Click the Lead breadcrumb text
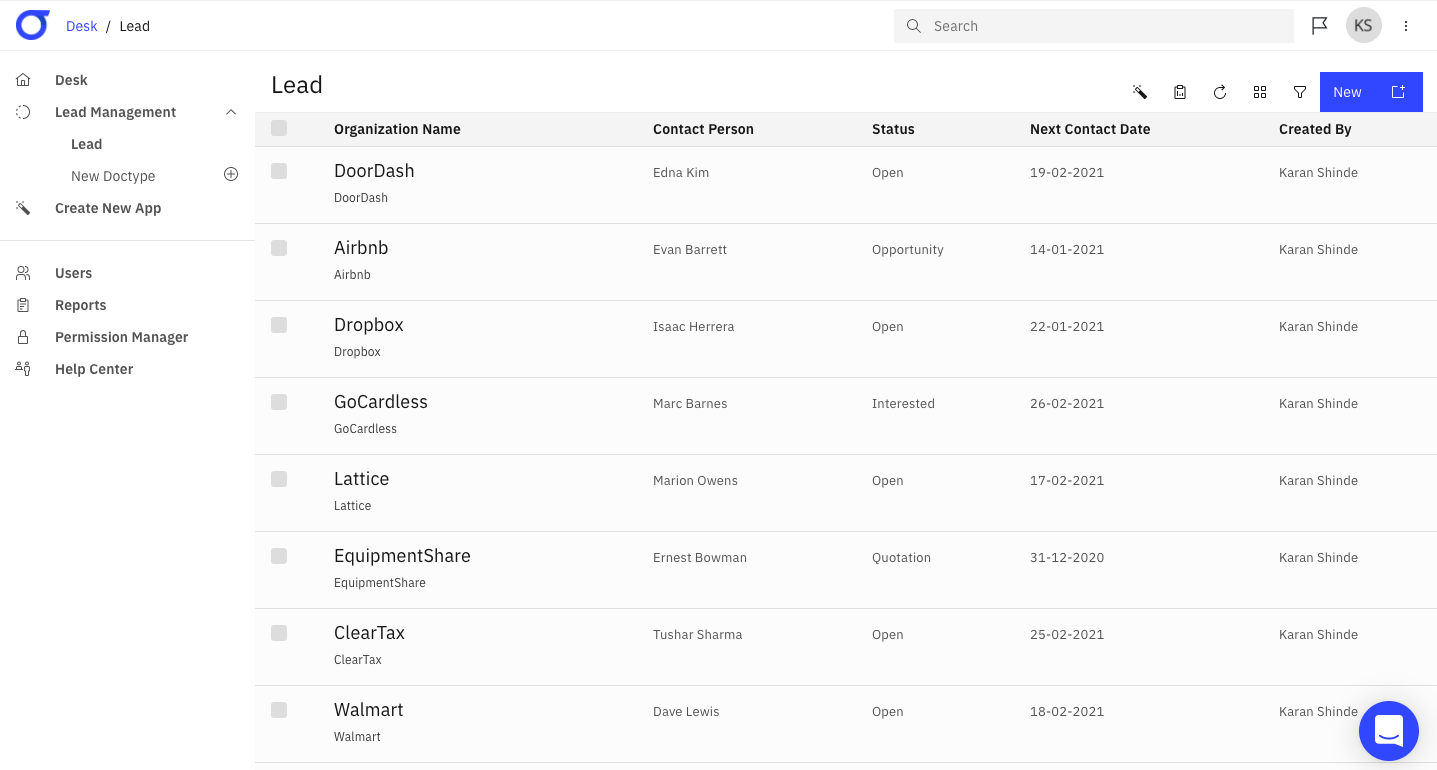Viewport: 1437px width, 770px height. pyautogui.click(x=134, y=26)
